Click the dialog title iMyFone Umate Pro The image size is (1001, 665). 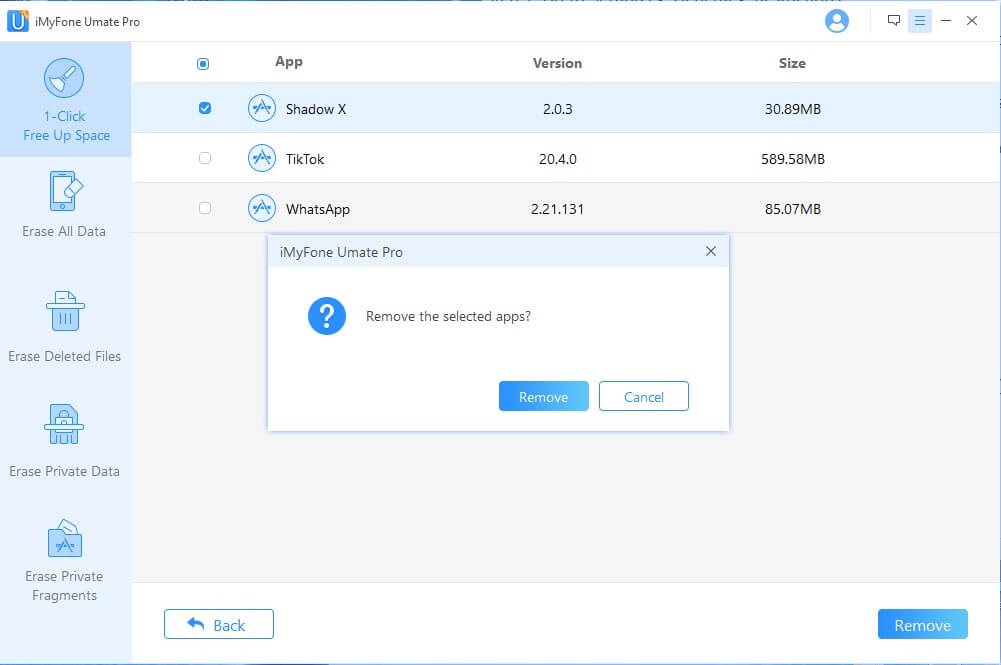341,252
